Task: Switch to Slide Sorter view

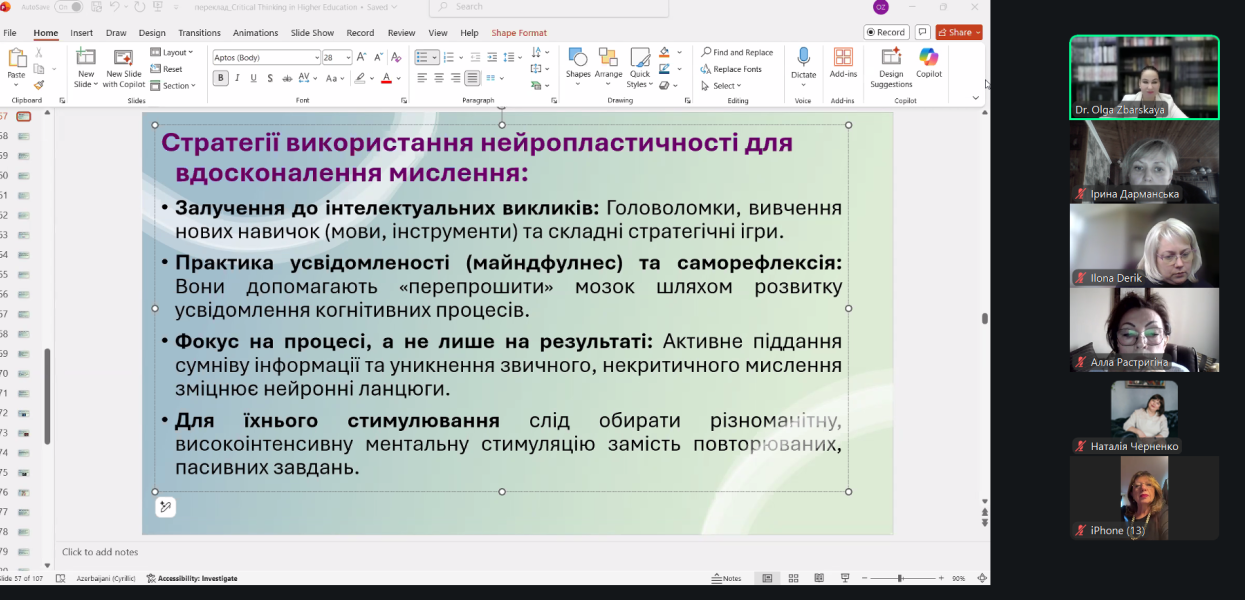Action: 793,578
